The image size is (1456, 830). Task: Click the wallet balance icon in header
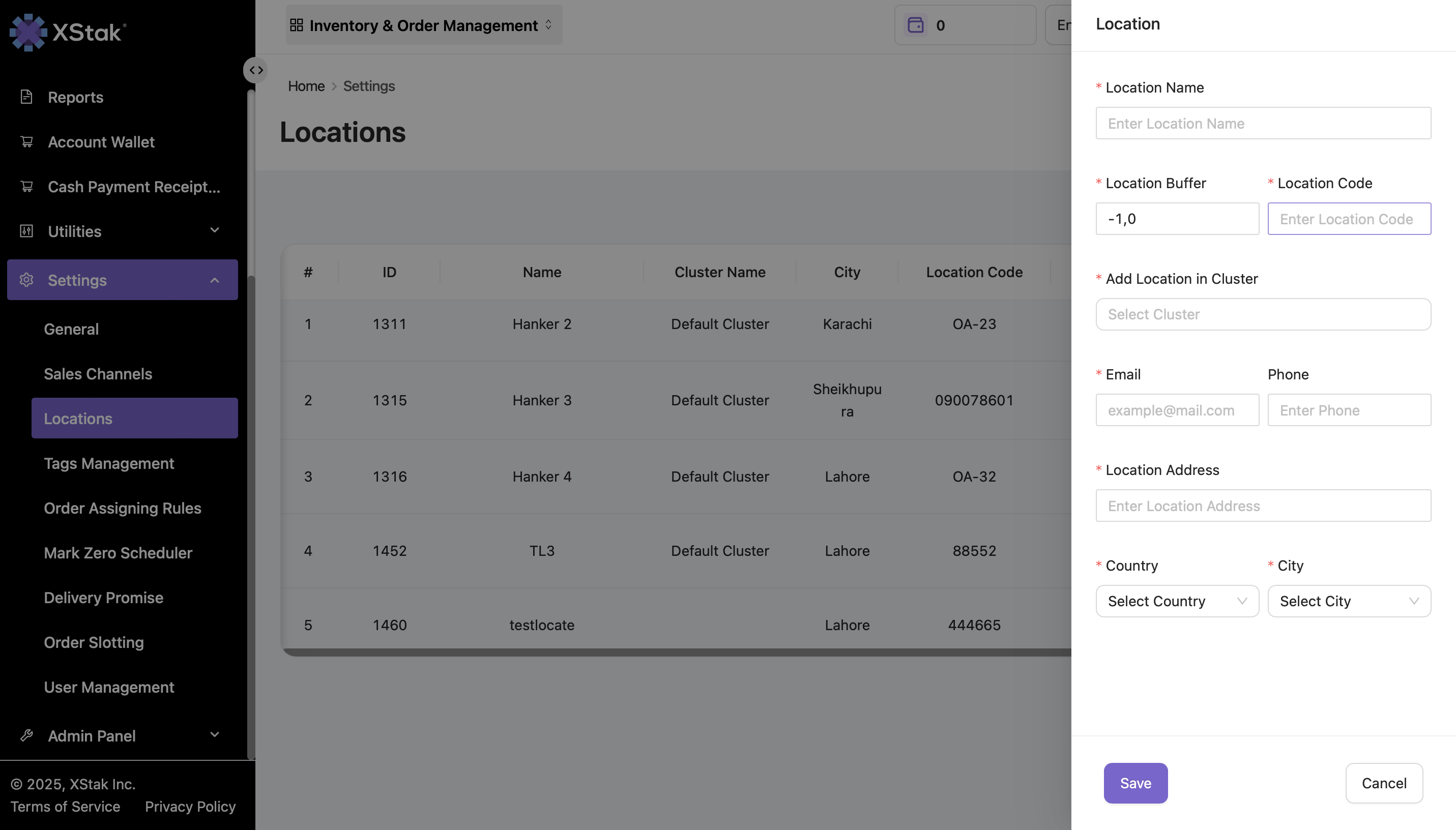point(915,25)
